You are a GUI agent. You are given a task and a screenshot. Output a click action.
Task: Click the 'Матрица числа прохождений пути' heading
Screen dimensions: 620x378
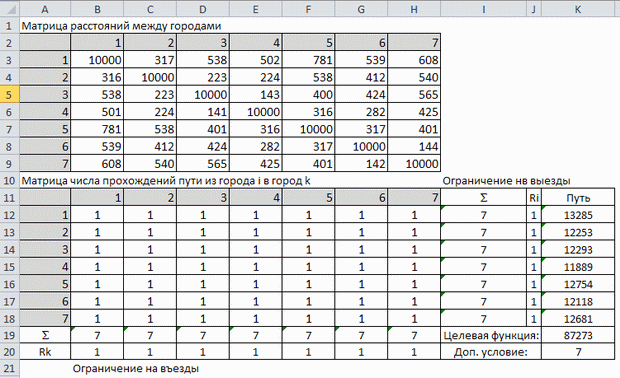pos(166,181)
